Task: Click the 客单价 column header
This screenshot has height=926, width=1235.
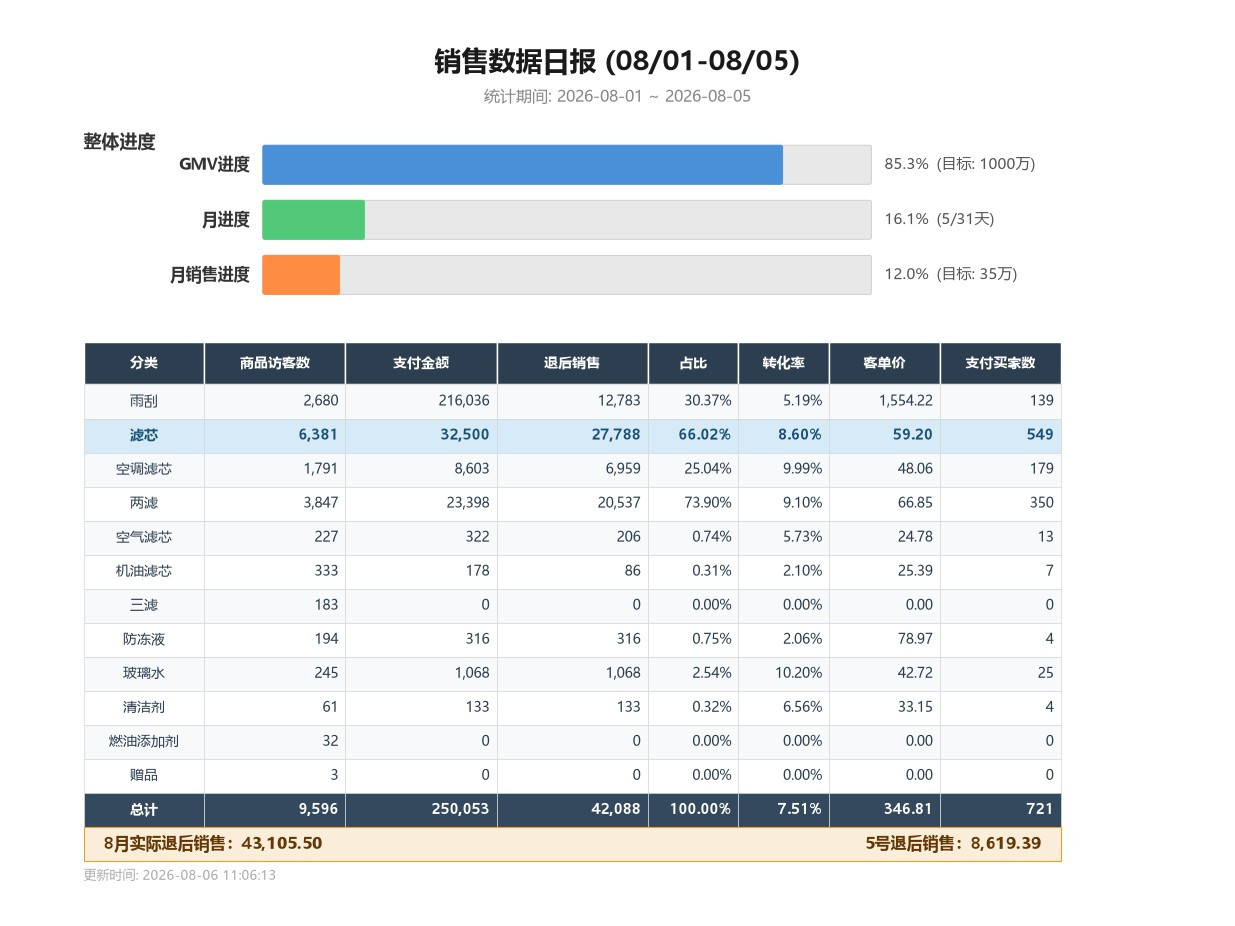Action: pyautogui.click(x=885, y=364)
